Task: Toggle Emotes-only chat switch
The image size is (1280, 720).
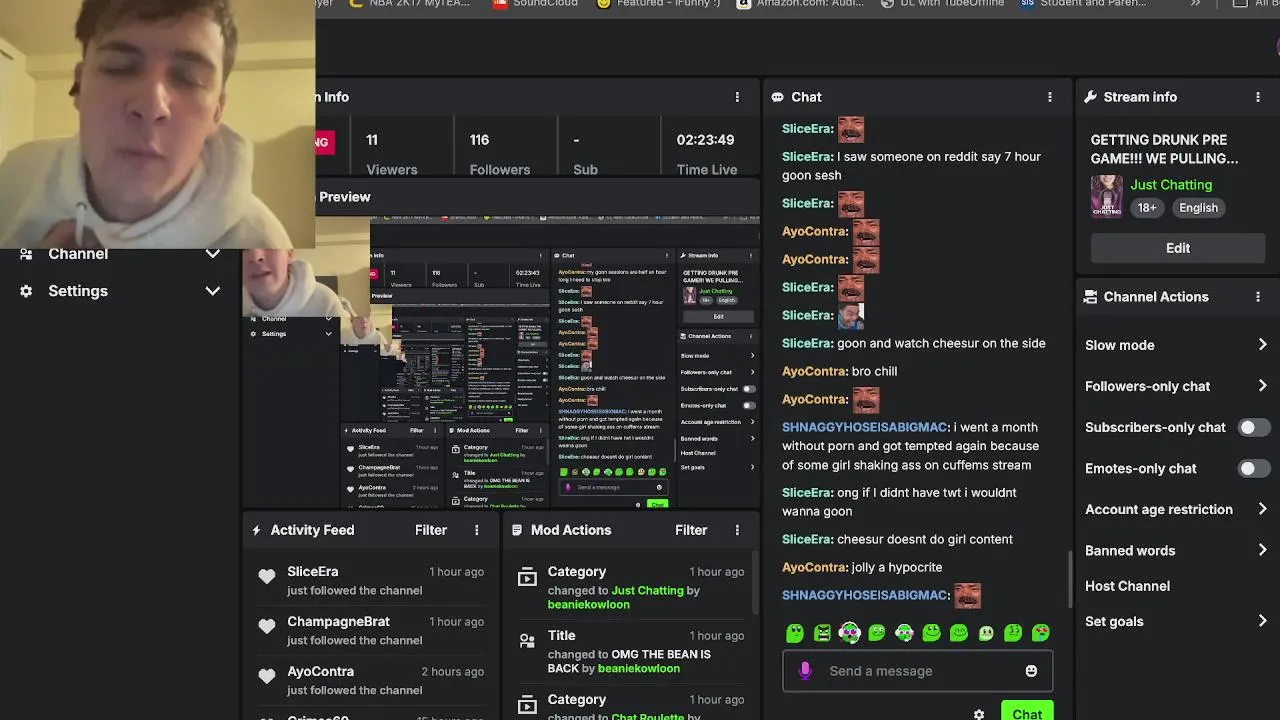Action: pos(1253,468)
